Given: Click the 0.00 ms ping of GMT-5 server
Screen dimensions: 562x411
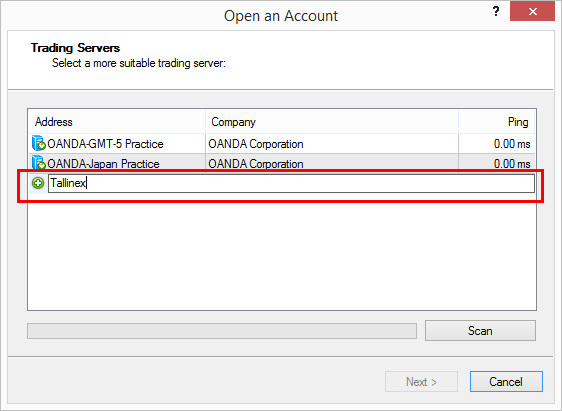Looking at the screenshot, I should pyautogui.click(x=512, y=144).
